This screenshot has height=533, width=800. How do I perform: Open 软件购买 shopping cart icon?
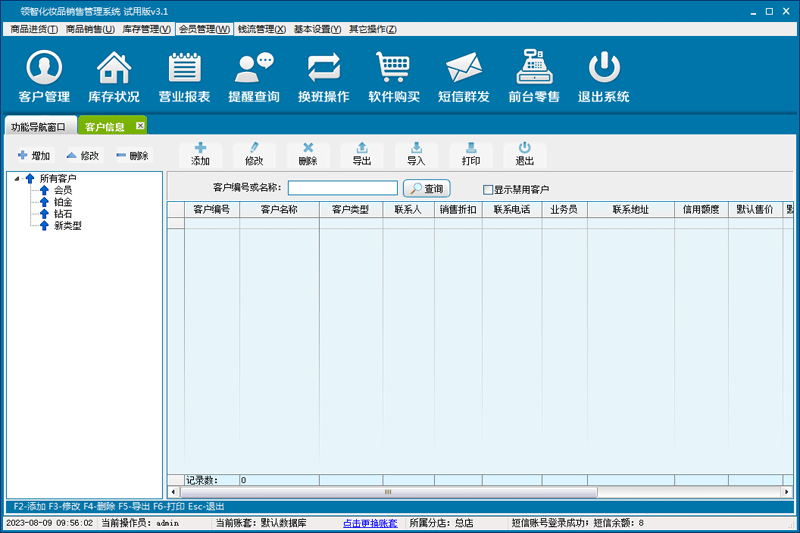point(394,76)
